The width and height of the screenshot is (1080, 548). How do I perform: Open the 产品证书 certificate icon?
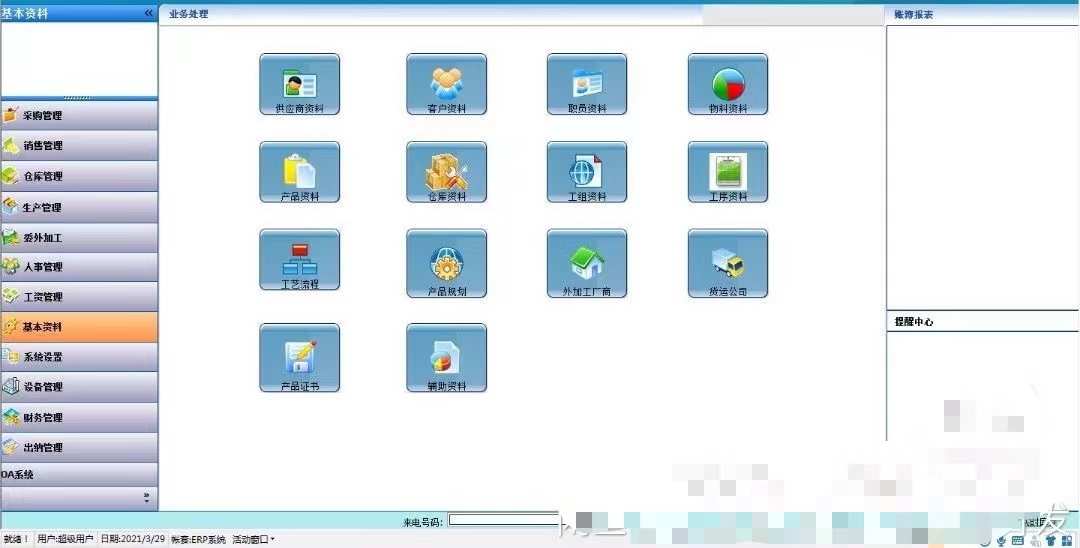(300, 358)
